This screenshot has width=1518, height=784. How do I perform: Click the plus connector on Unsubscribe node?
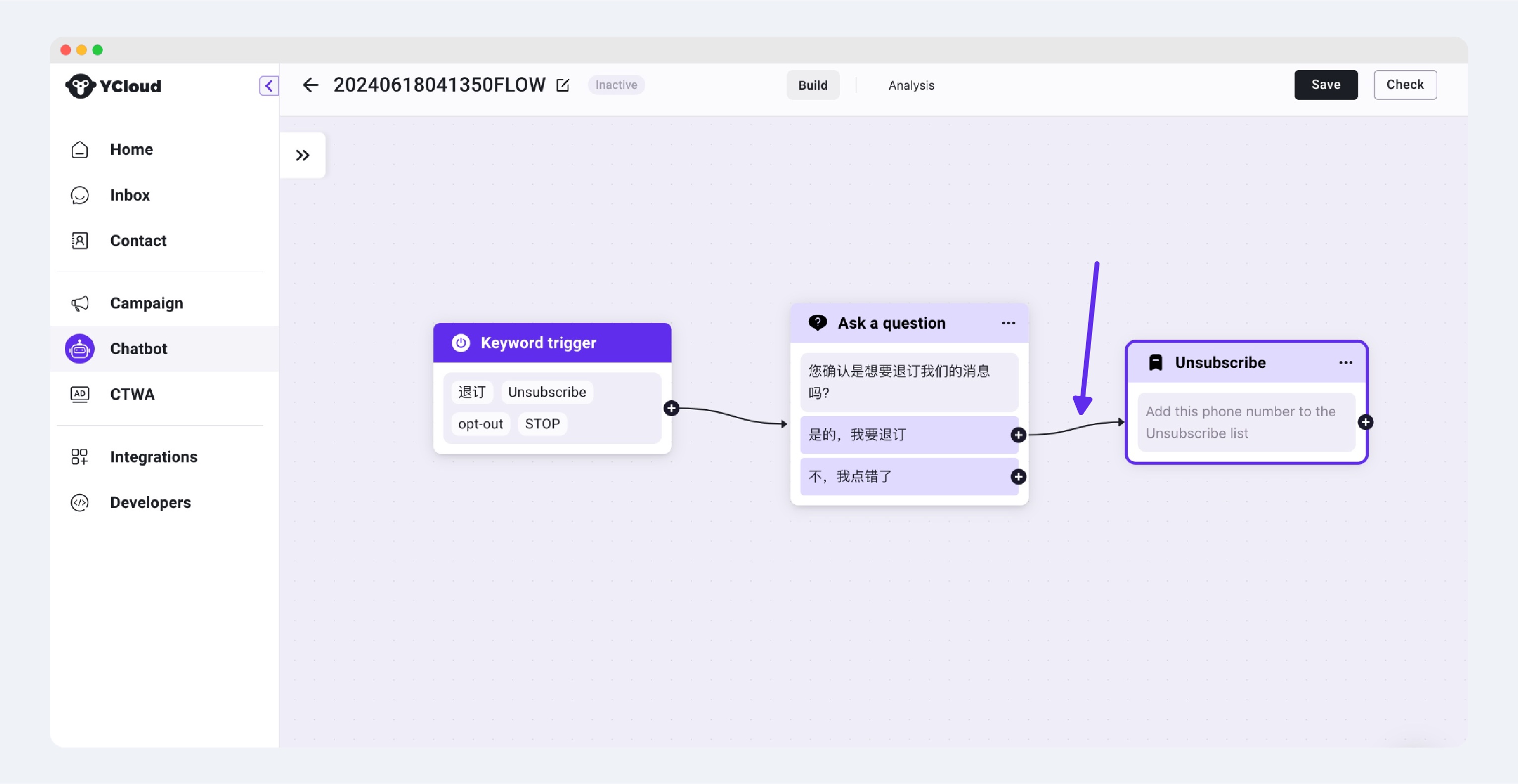[x=1365, y=422]
